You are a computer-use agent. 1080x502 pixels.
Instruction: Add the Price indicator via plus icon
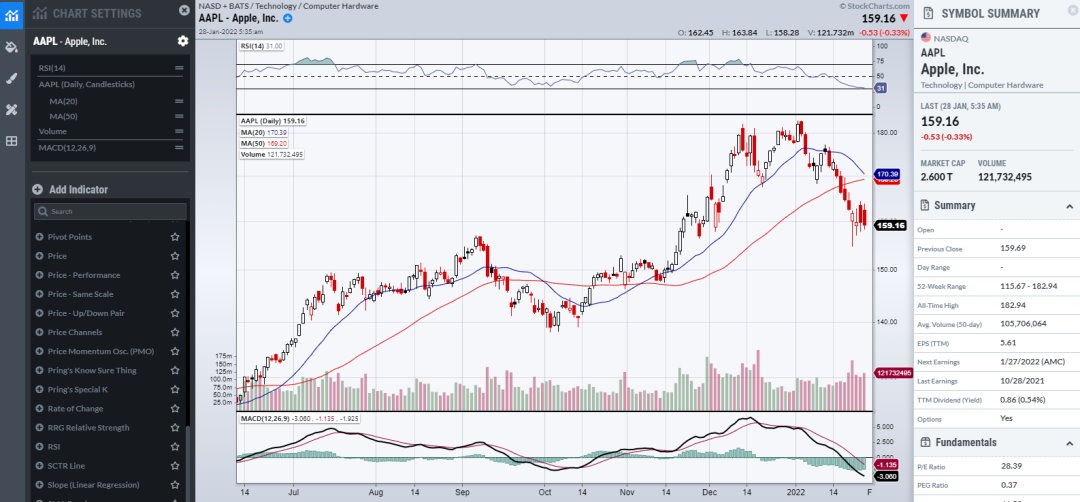tap(39, 256)
